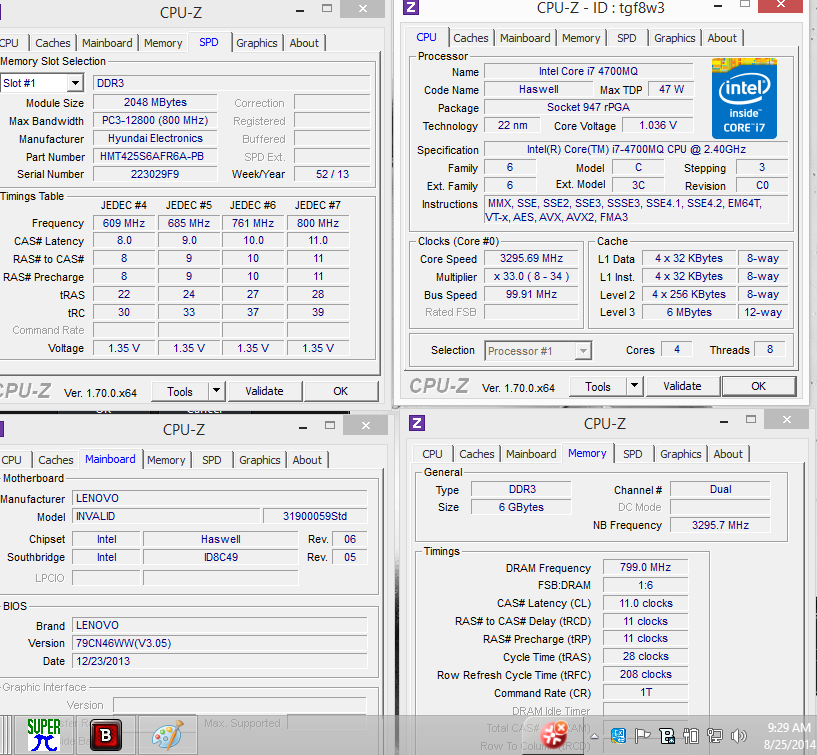Select the 12/23/2013 BIOS date value
The image size is (817, 755).
(x=220, y=661)
